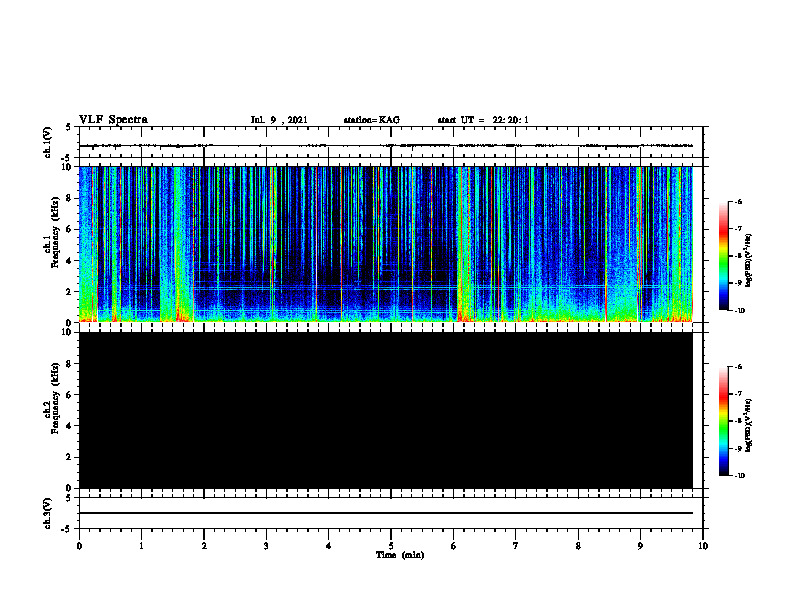Click time axis tick label "2" at bottom
Screen dimensions: 792x612
[x=204, y=546]
